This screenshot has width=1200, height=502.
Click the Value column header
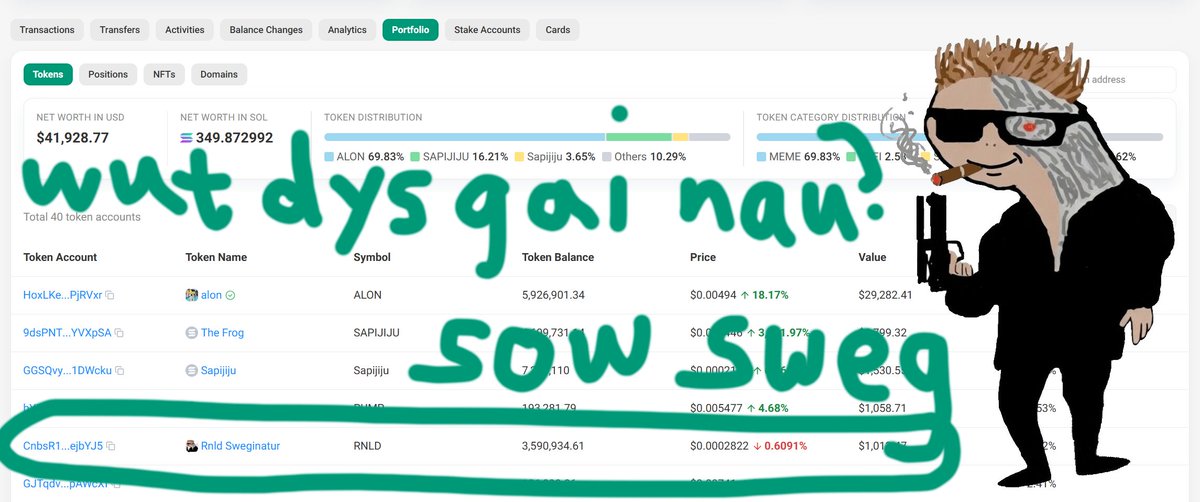(872, 257)
